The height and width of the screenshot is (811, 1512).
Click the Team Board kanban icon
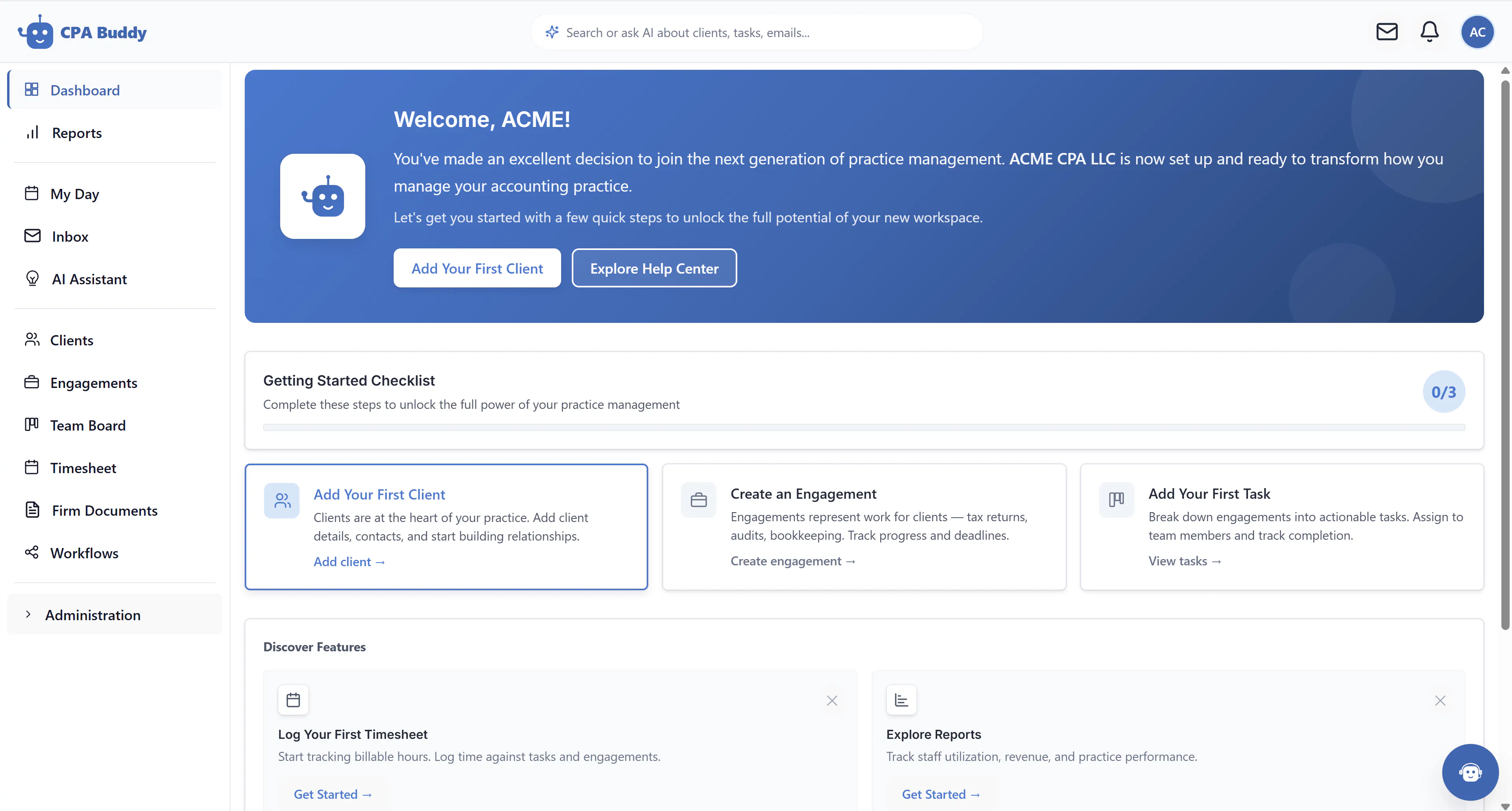[32, 425]
